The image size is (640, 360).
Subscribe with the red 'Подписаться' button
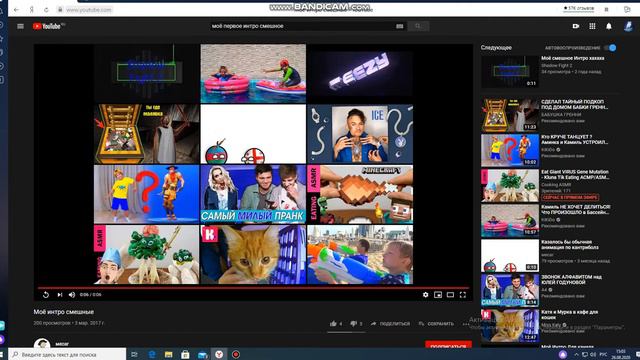(448, 345)
